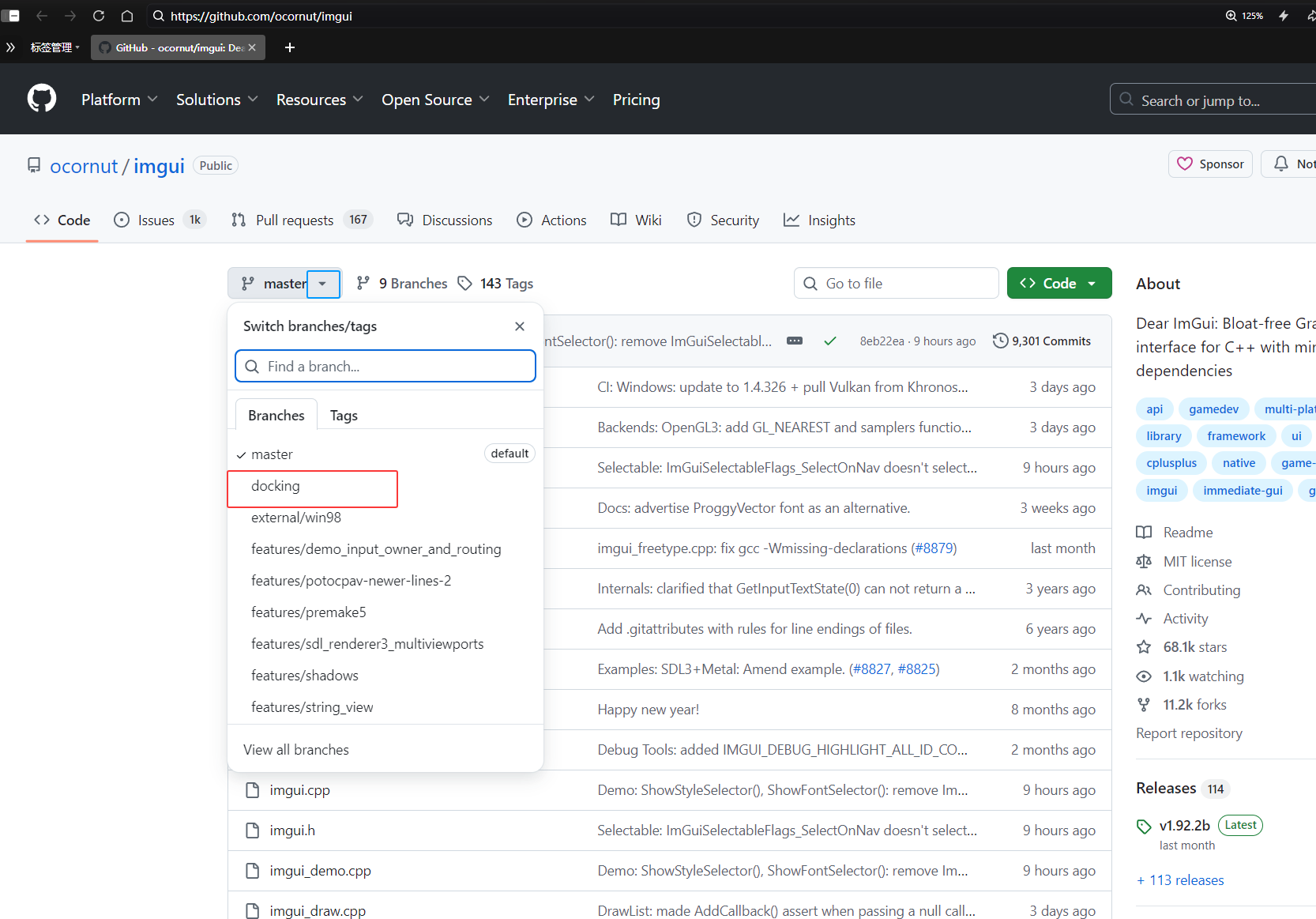Open the bookmark manager dropdown
The image size is (1316, 919).
click(x=55, y=47)
